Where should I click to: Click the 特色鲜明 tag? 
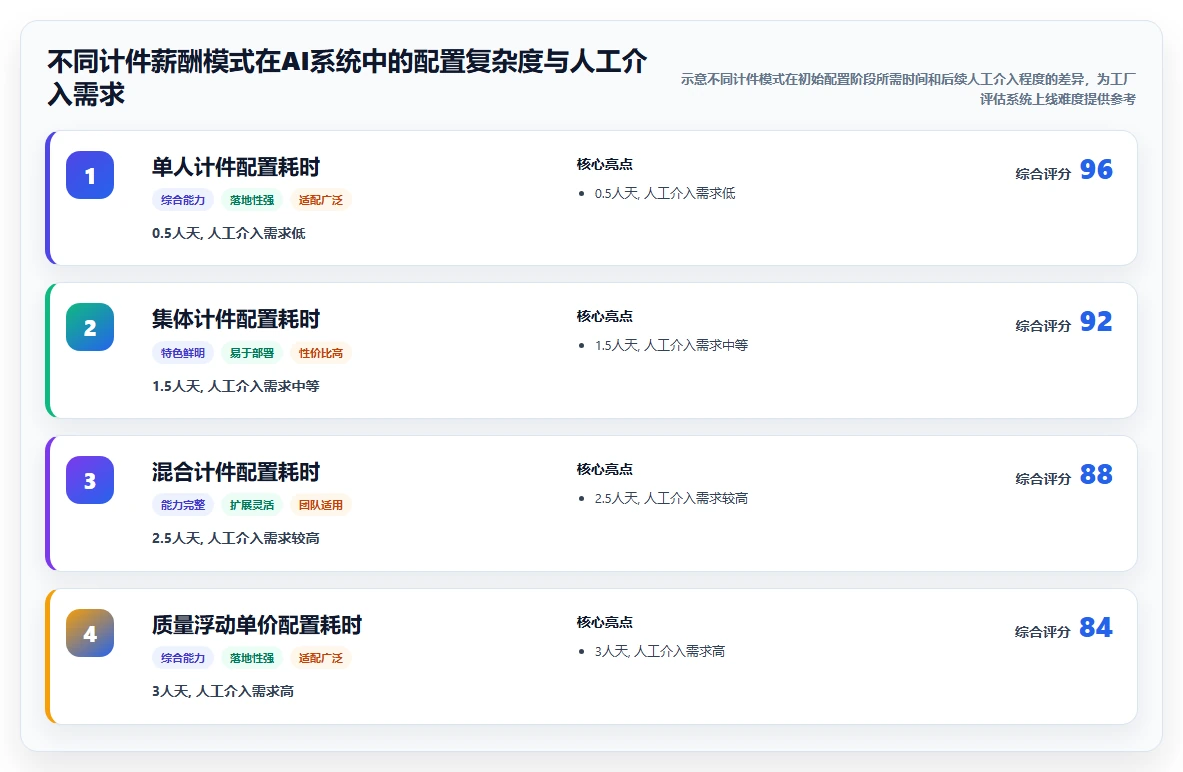coord(183,352)
